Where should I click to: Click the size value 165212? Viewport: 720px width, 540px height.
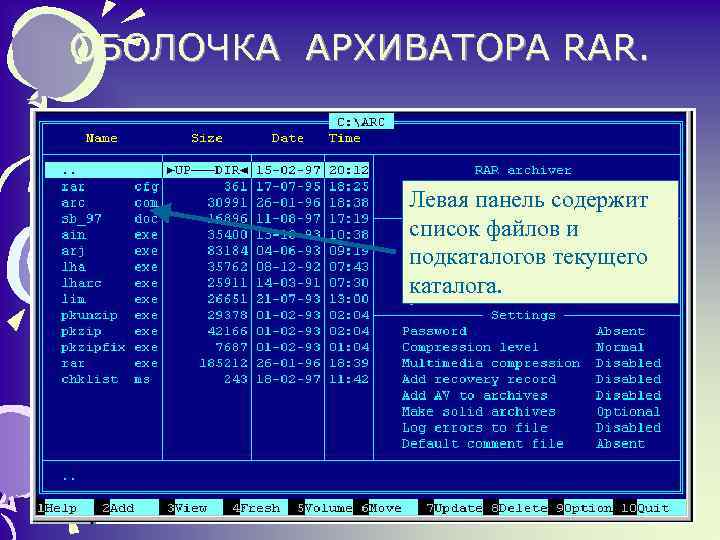click(223, 363)
